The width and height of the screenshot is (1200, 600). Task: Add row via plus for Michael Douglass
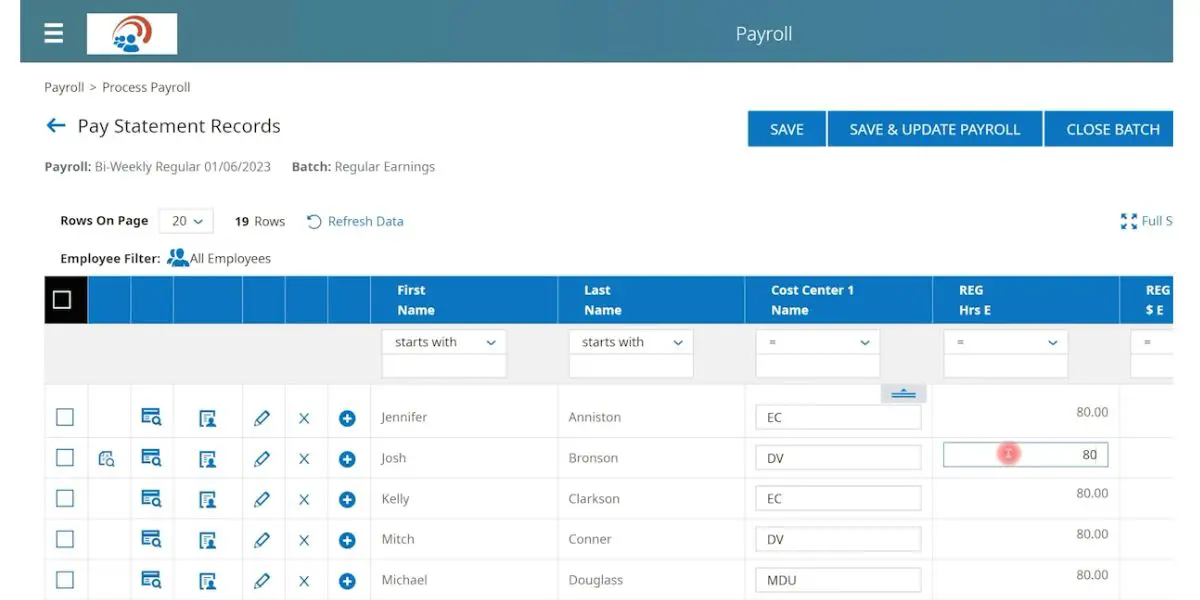tap(347, 581)
